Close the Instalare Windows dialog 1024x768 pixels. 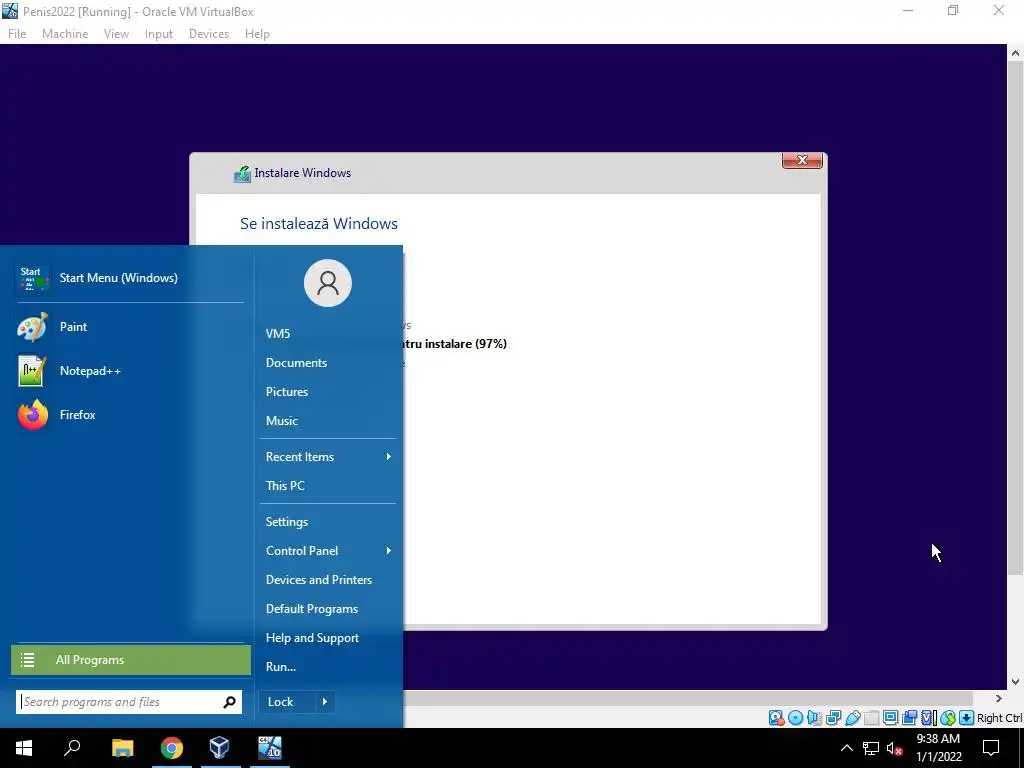(802, 161)
